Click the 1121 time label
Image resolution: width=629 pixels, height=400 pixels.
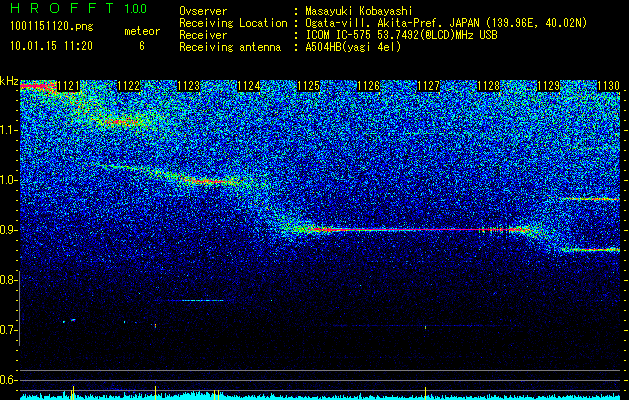click(x=69, y=86)
